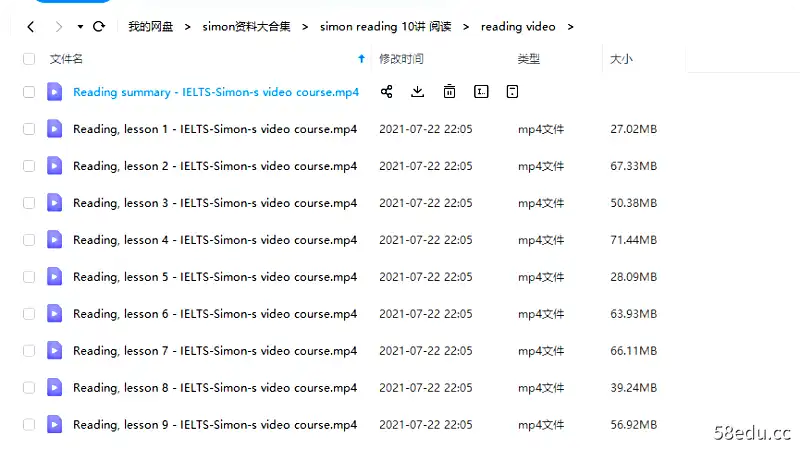Check the Reading lesson 1 checkbox
This screenshot has width=800, height=449.
click(29, 129)
